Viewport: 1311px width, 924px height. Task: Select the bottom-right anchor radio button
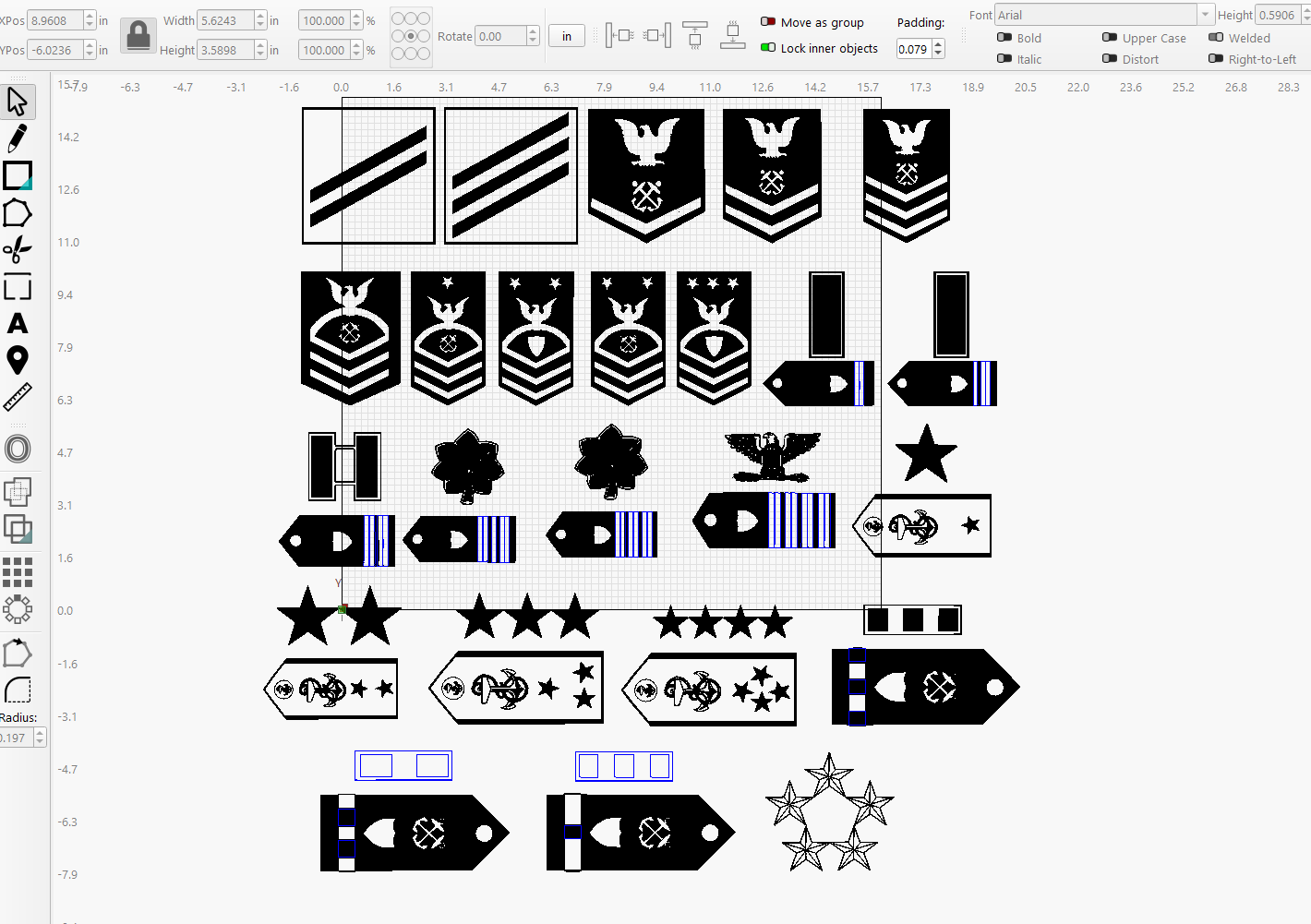[424, 54]
